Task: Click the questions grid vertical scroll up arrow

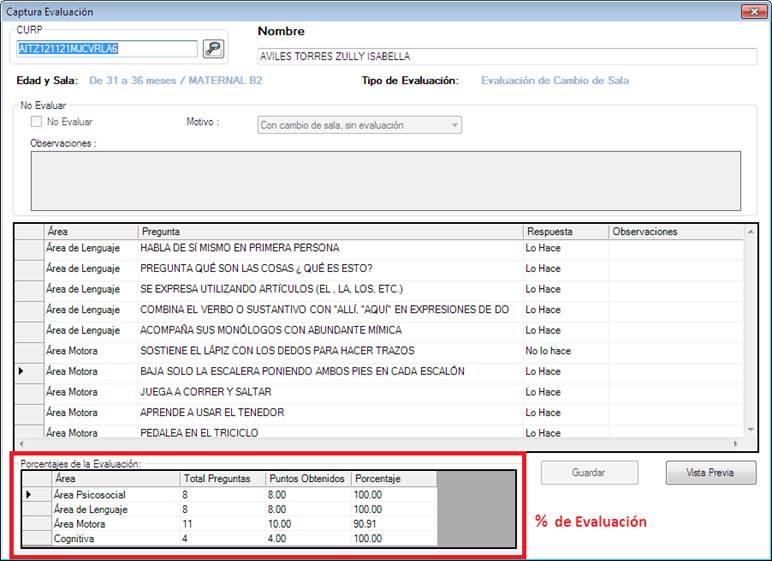Action: click(750, 231)
